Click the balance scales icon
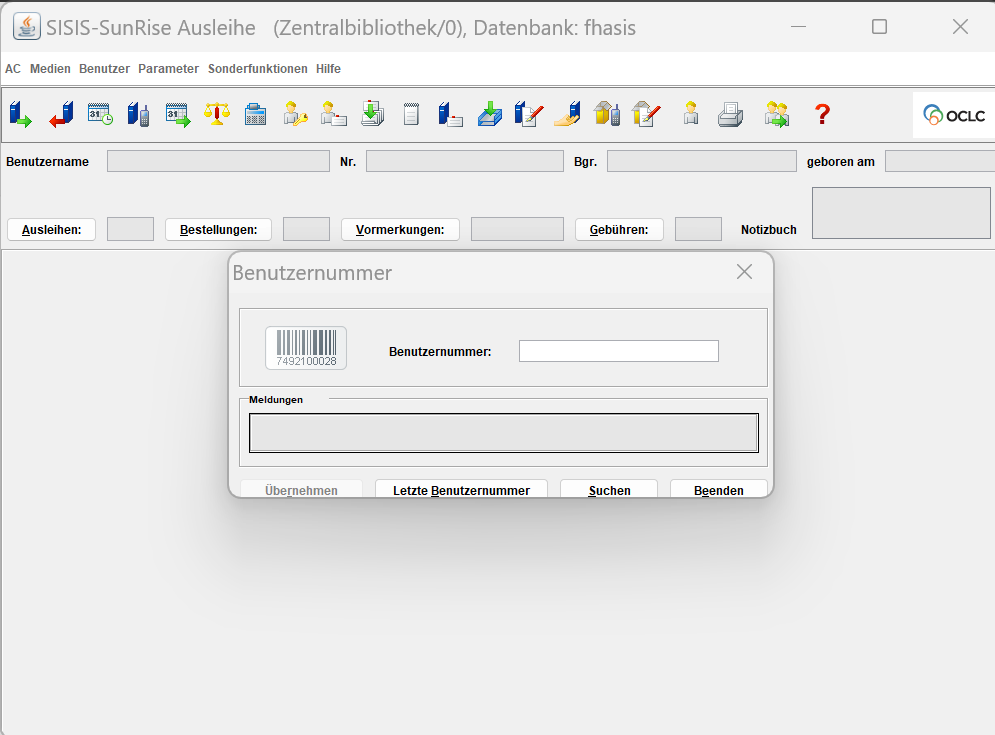The image size is (995, 735). click(x=216, y=114)
